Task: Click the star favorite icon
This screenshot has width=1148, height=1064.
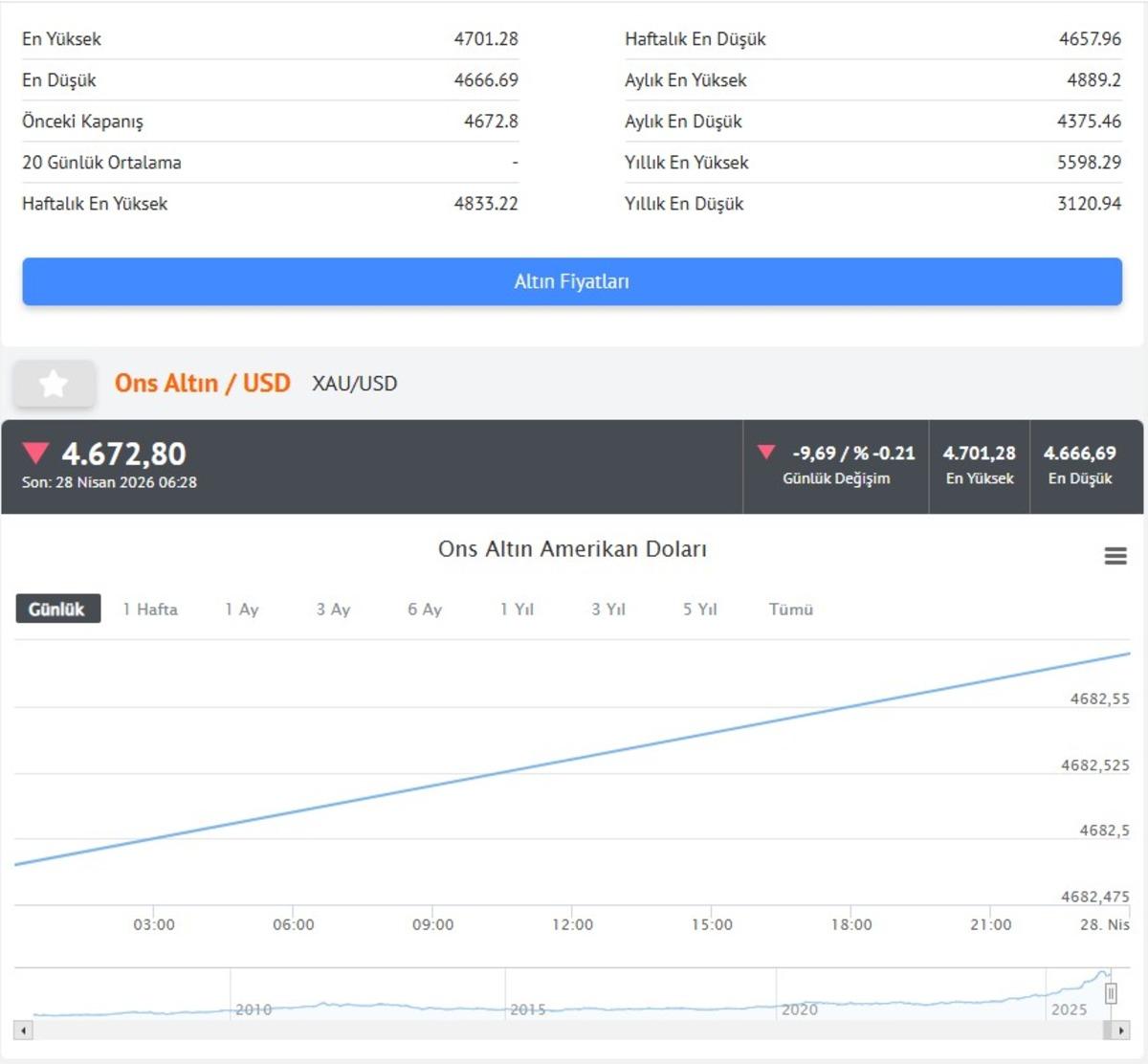Action: click(x=54, y=384)
